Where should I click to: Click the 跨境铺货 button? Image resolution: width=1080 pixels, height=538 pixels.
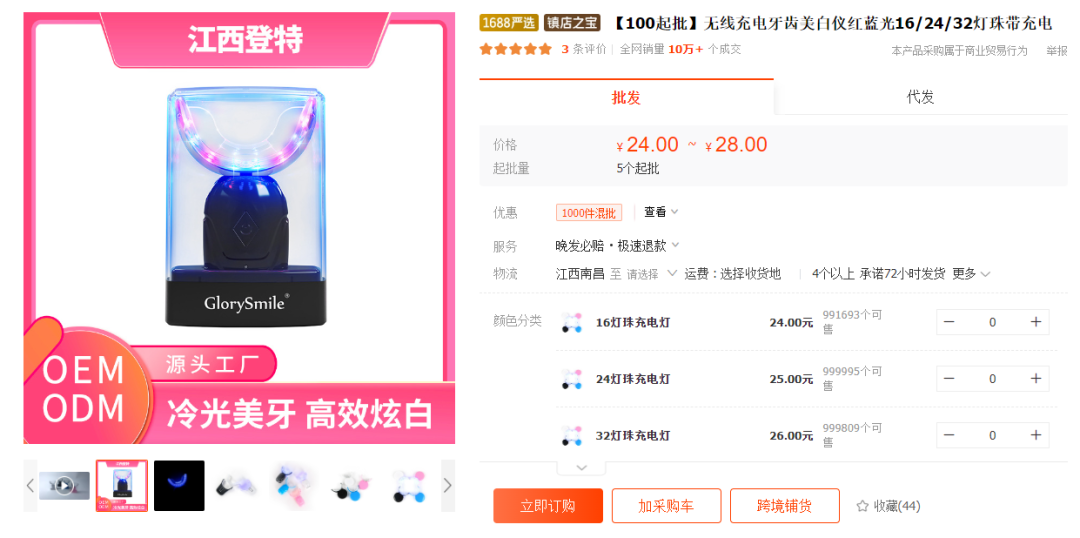(785, 506)
